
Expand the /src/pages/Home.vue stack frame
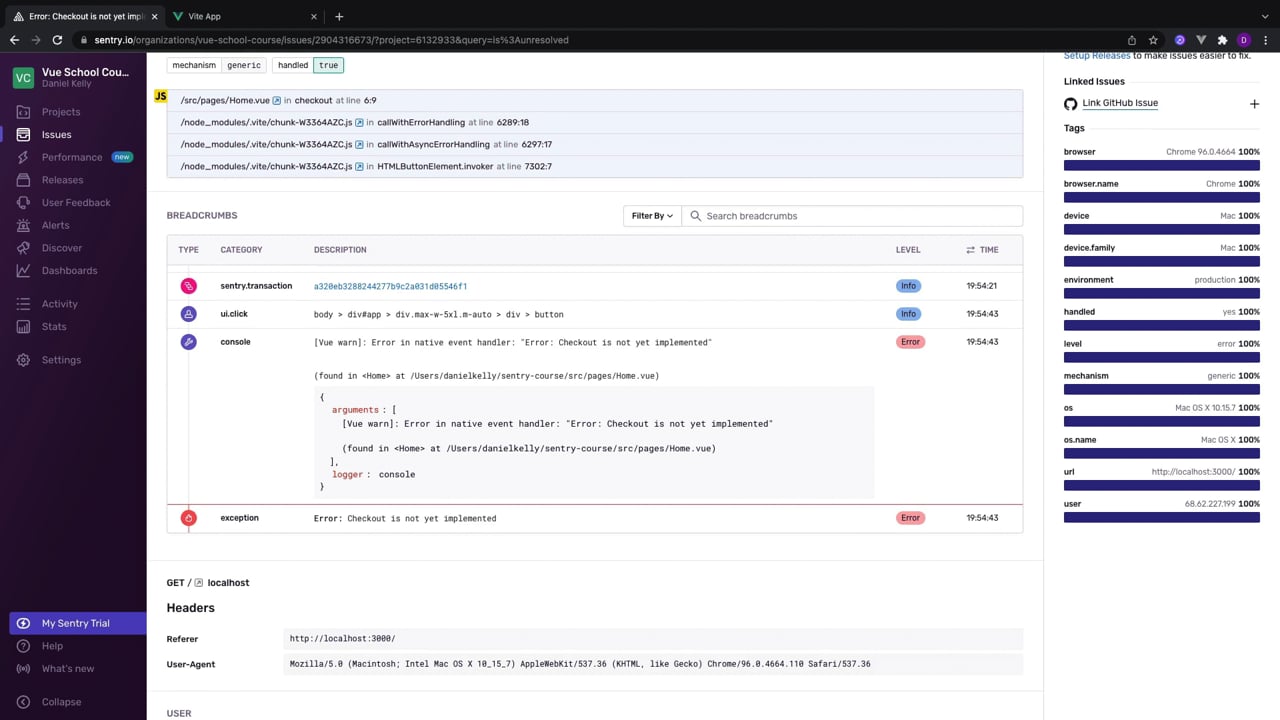(595, 101)
